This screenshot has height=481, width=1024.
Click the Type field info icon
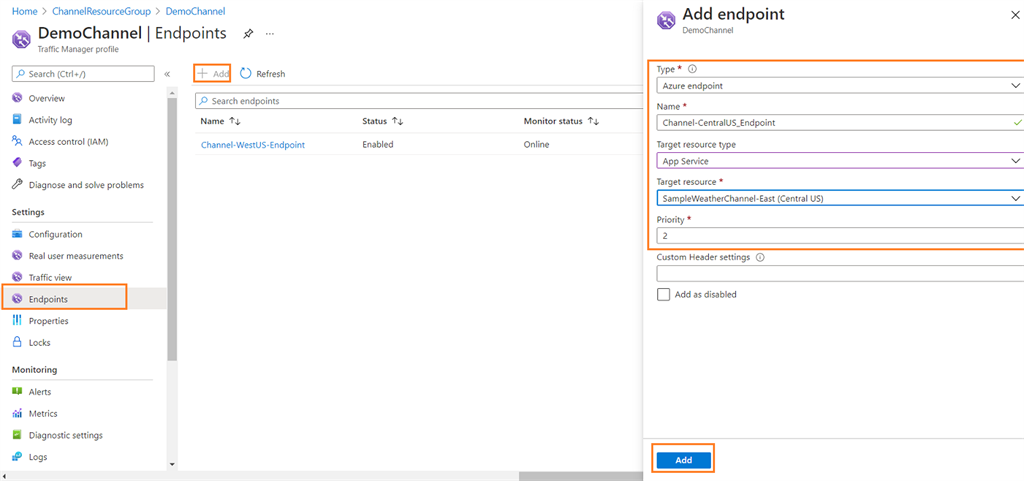[693, 69]
